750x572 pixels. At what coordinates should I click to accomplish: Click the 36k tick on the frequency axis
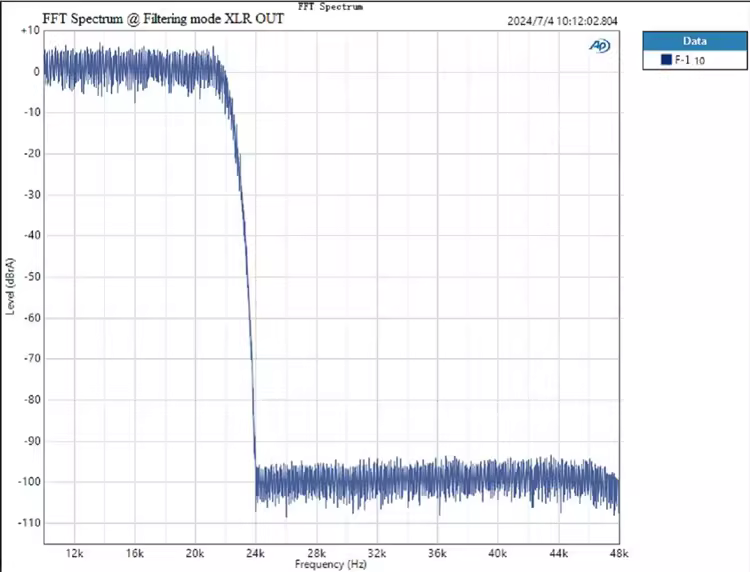[437, 552]
